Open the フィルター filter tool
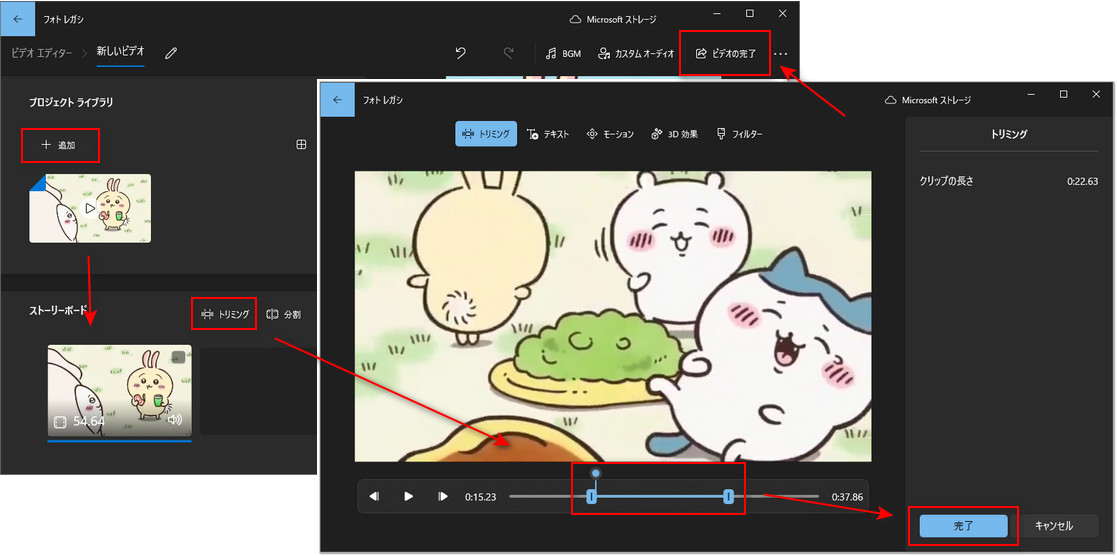The width and height of the screenshot is (1117, 556). [x=739, y=134]
